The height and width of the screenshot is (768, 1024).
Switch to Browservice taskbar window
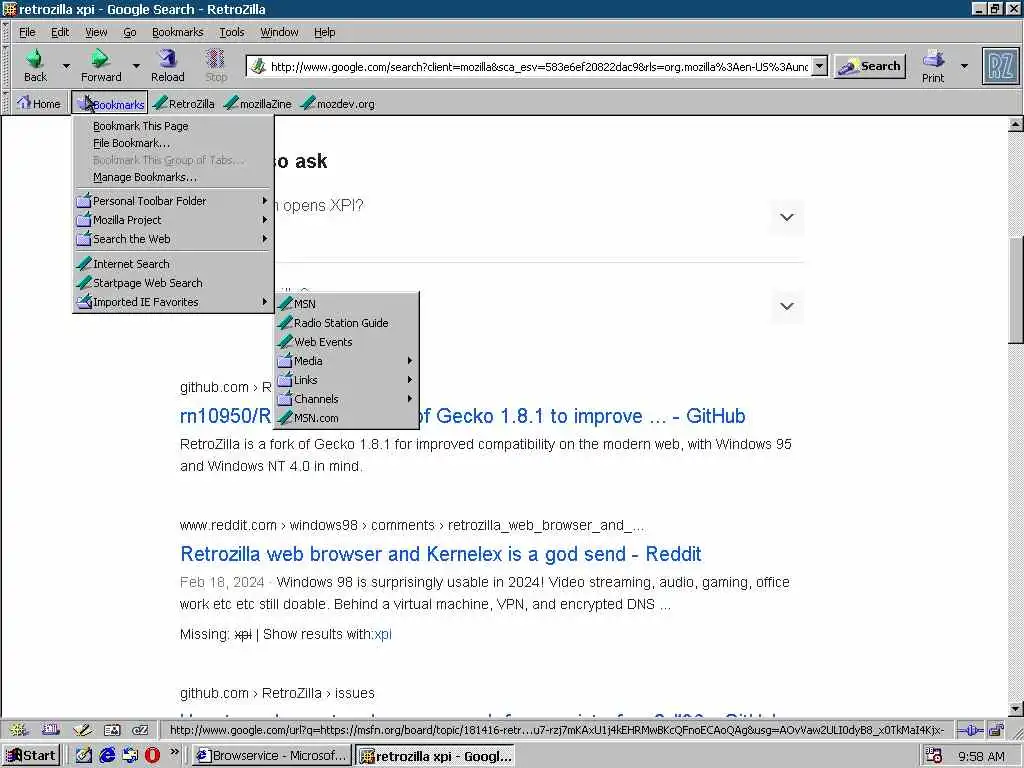(x=272, y=756)
